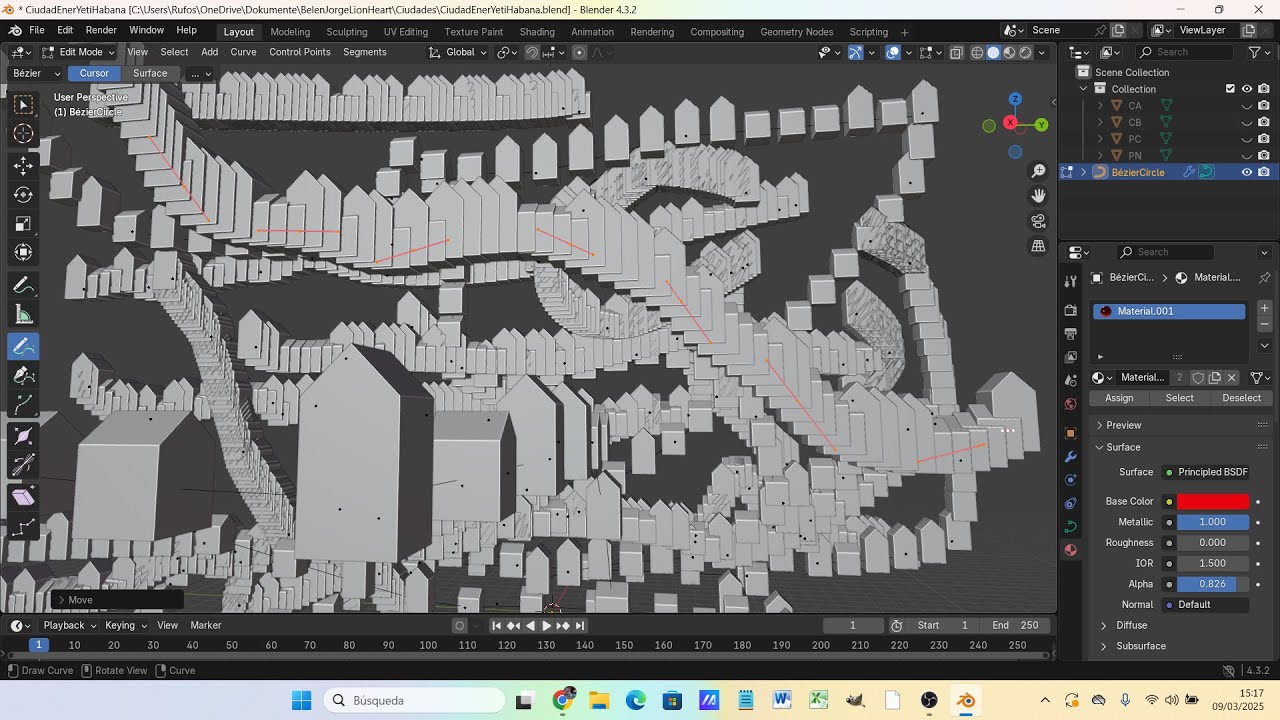Expand the CA collection in outliner
The width and height of the screenshot is (1280, 720).
tap(1100, 105)
